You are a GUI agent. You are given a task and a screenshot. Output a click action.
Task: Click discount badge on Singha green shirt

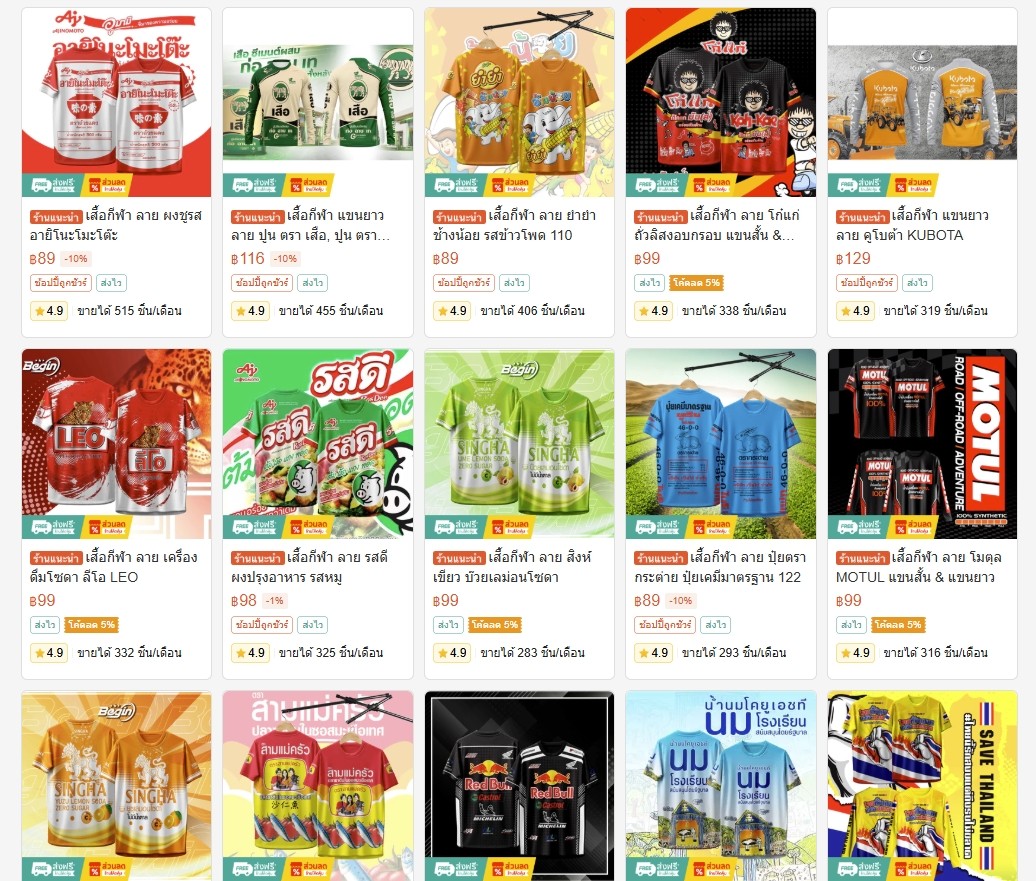[511, 527]
